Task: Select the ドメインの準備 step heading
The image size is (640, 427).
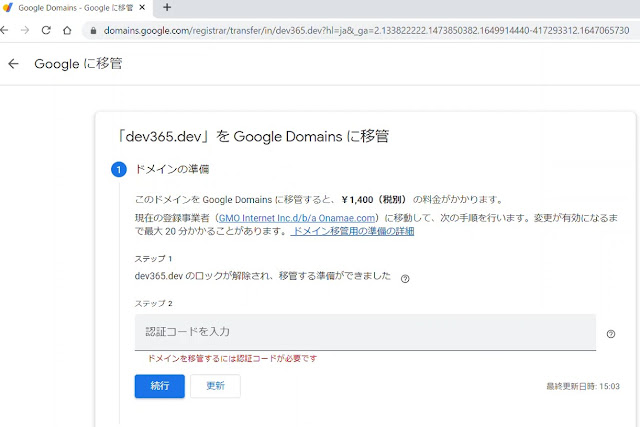Action: (172, 169)
